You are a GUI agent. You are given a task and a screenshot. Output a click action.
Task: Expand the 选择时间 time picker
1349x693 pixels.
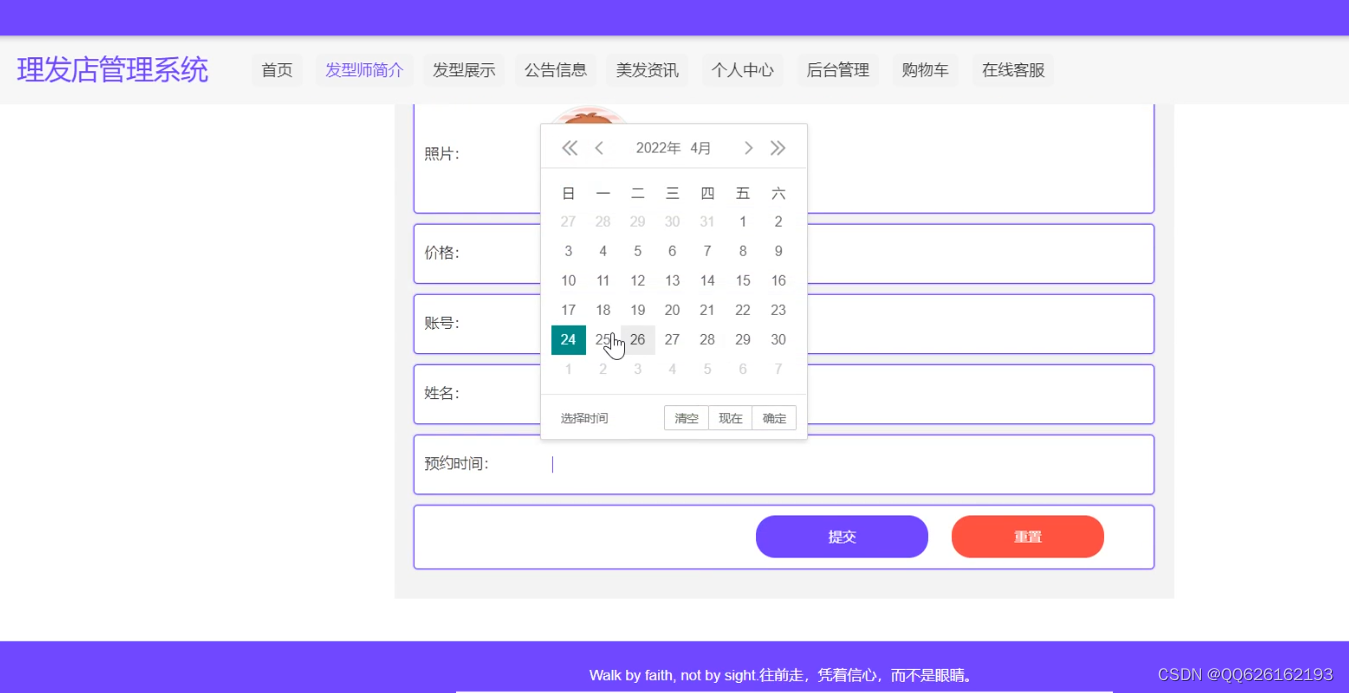pos(584,417)
